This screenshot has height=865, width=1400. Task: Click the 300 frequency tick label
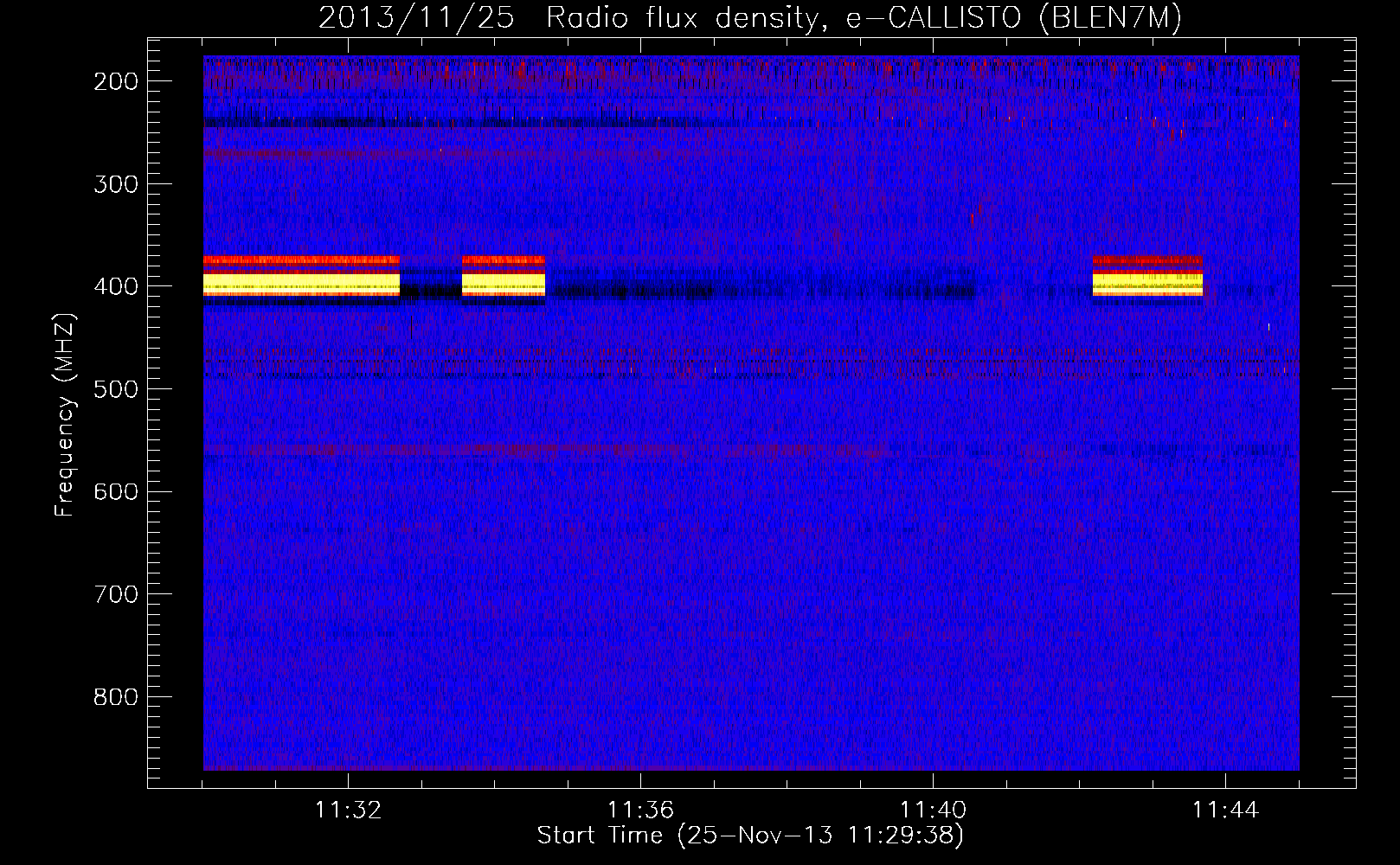pyautogui.click(x=116, y=184)
